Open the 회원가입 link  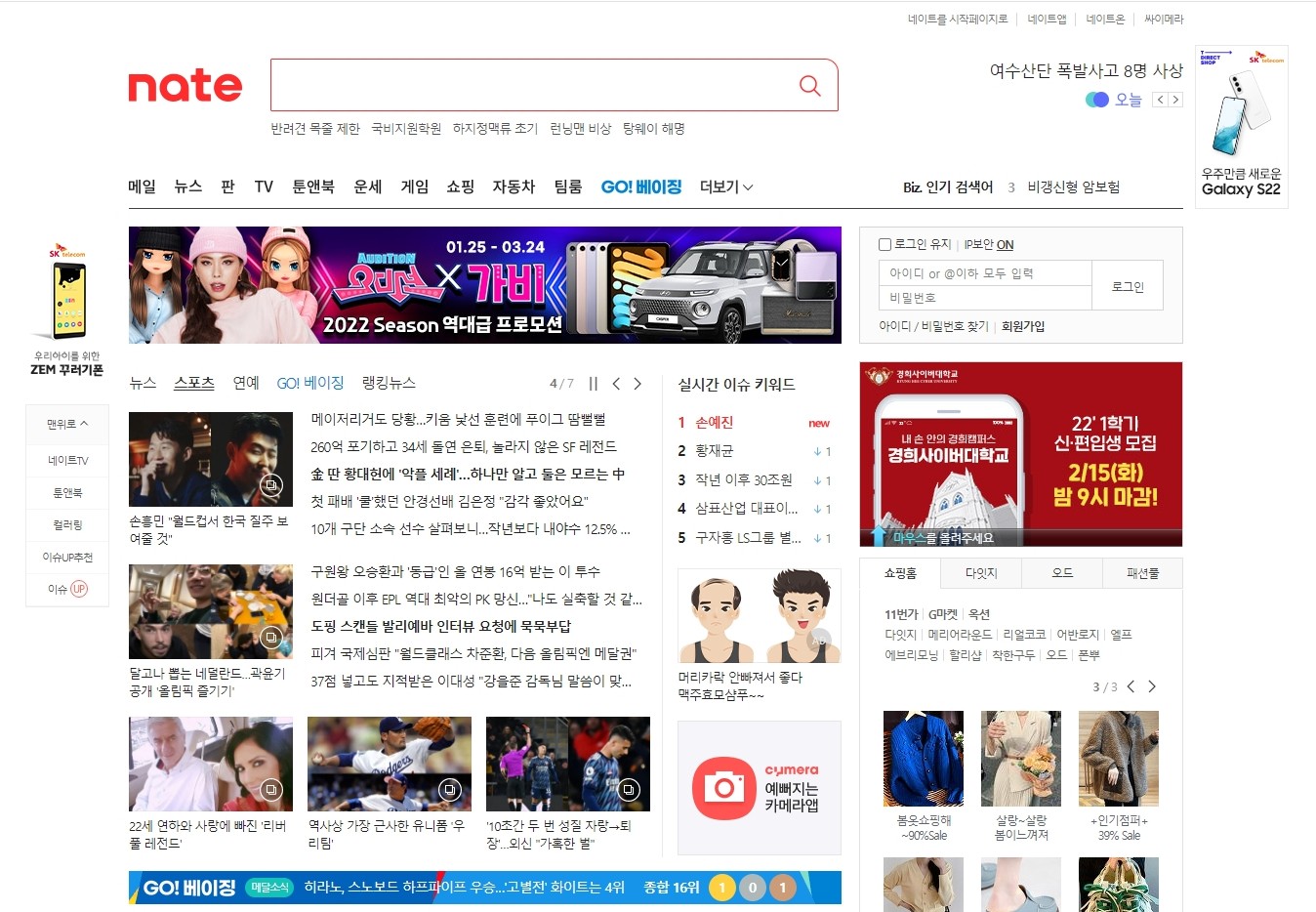(1022, 326)
